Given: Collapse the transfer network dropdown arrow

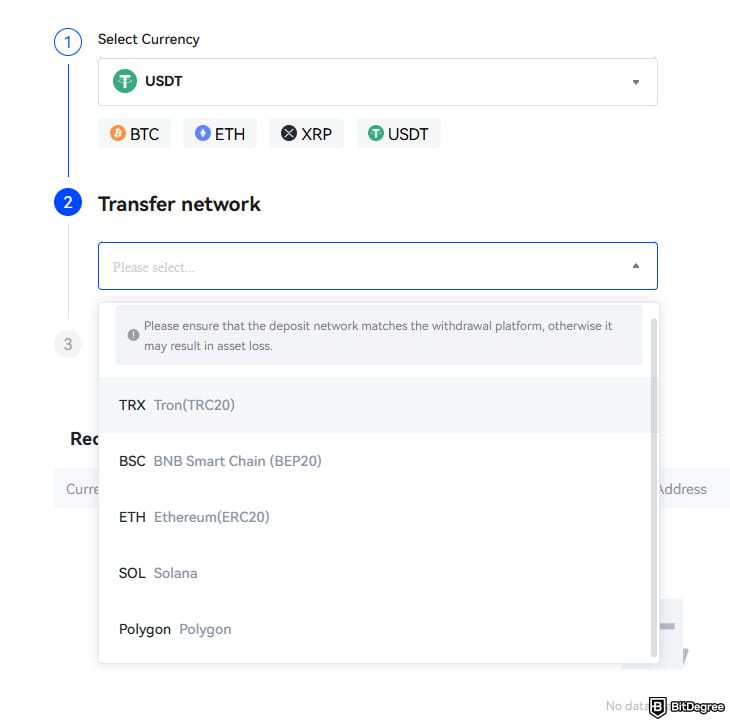Looking at the screenshot, I should (x=635, y=266).
